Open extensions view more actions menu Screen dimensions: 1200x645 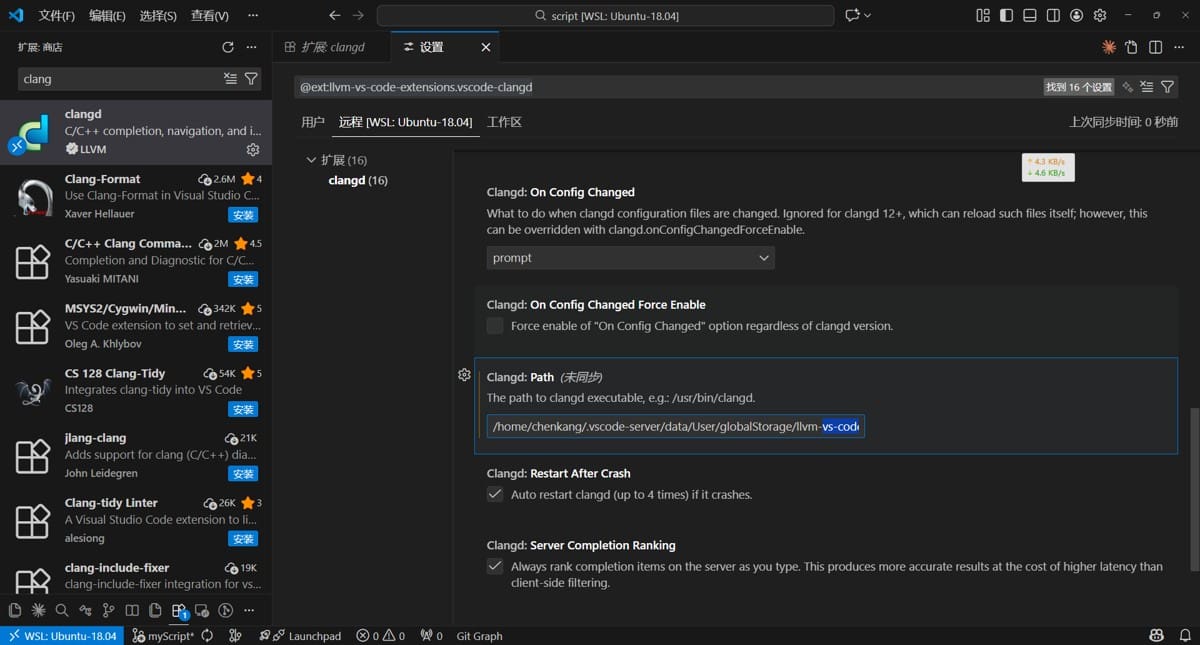(x=252, y=47)
